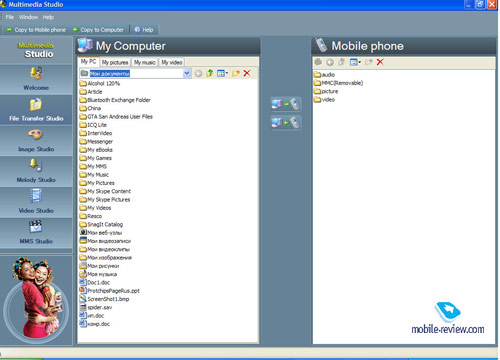Open Video Studio from sidebar
This screenshot has width=500, height=360.
[x=36, y=202]
